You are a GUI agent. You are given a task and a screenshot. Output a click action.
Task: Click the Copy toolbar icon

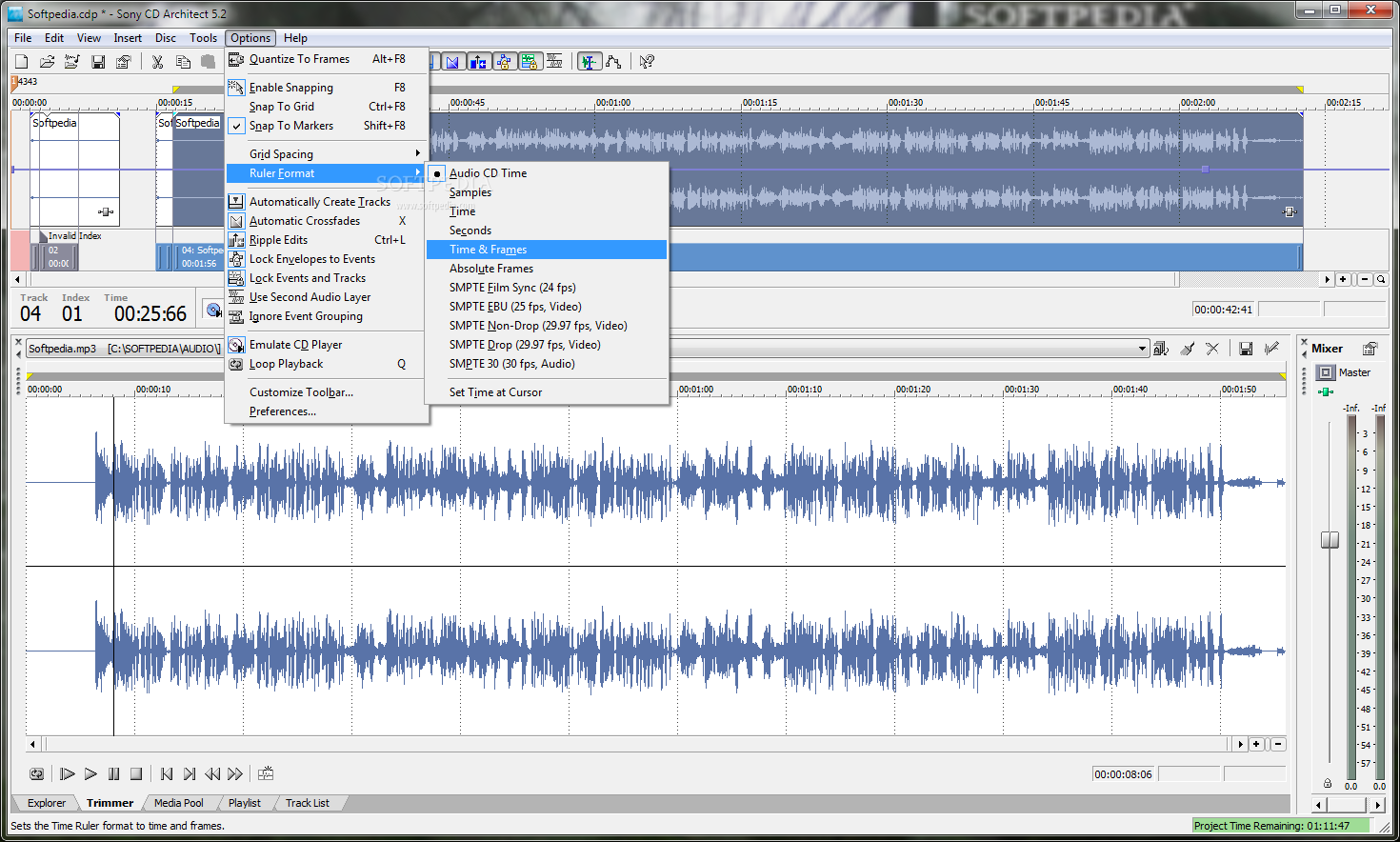click(183, 62)
